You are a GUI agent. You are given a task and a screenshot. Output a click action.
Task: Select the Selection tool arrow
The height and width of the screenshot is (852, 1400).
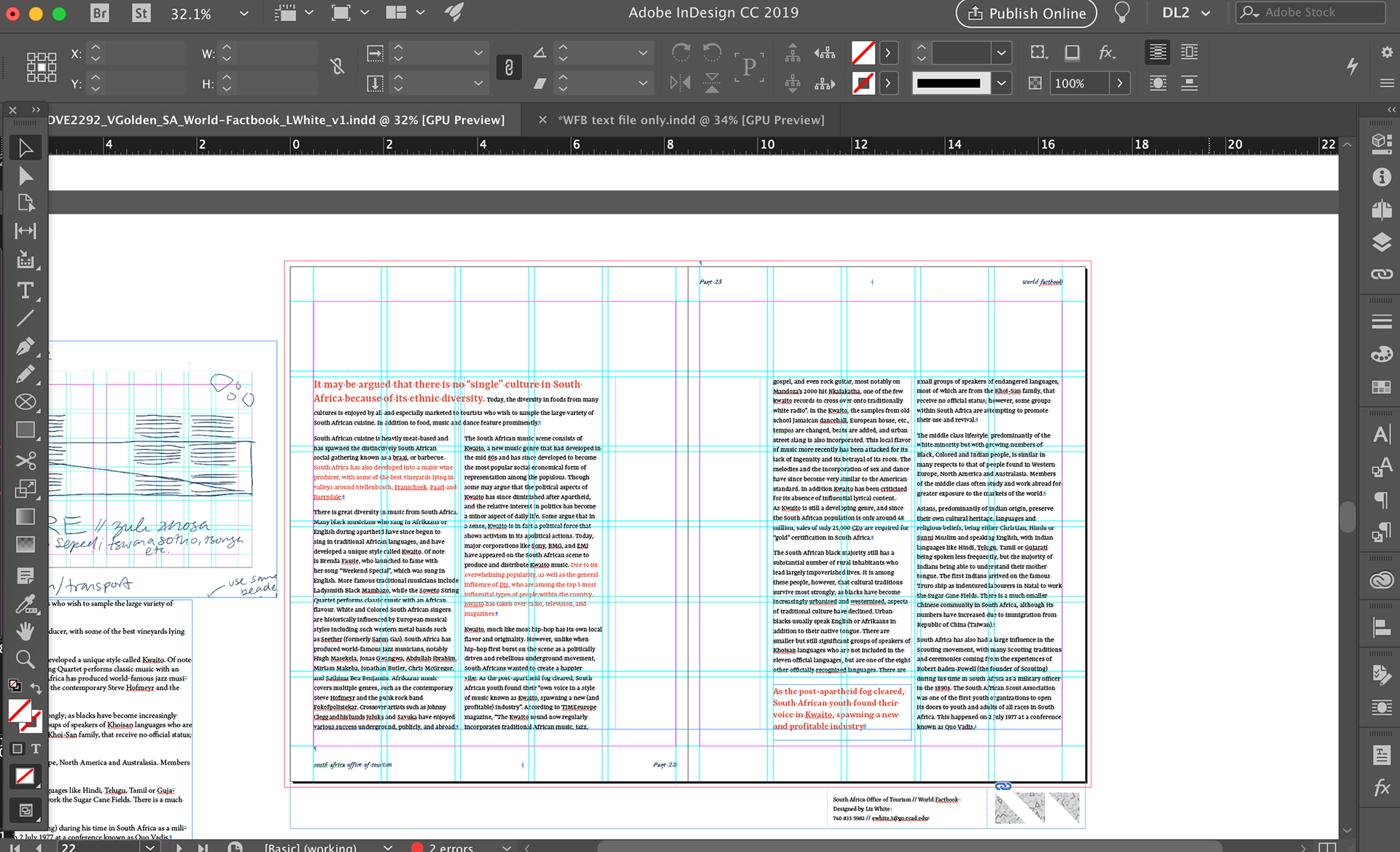(25, 148)
